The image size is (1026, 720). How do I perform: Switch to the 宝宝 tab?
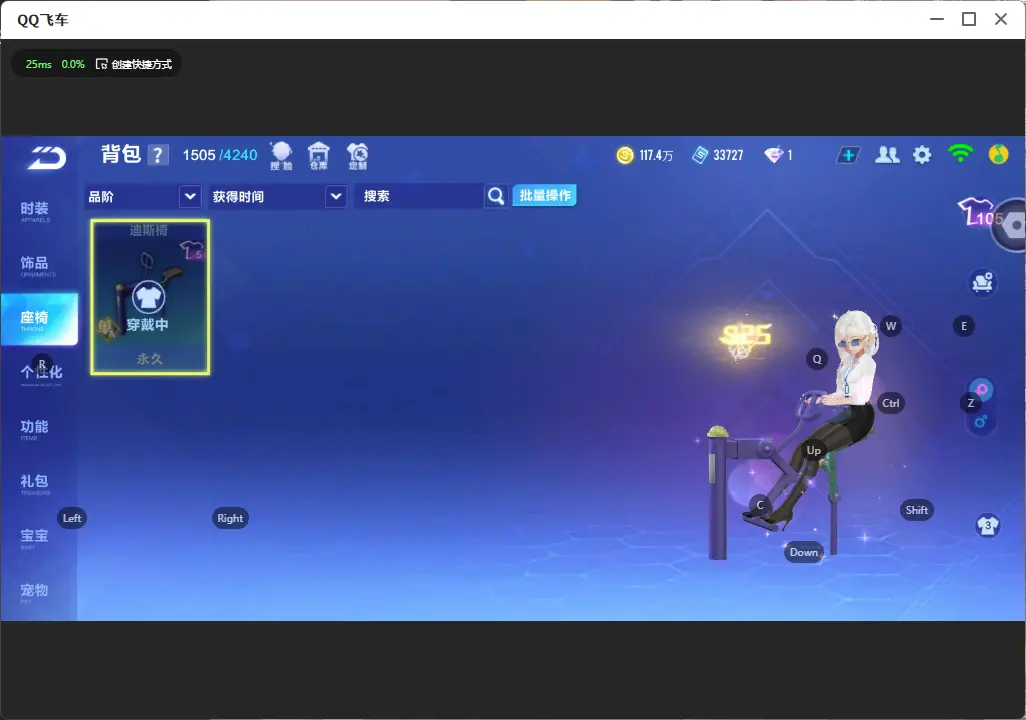click(35, 537)
